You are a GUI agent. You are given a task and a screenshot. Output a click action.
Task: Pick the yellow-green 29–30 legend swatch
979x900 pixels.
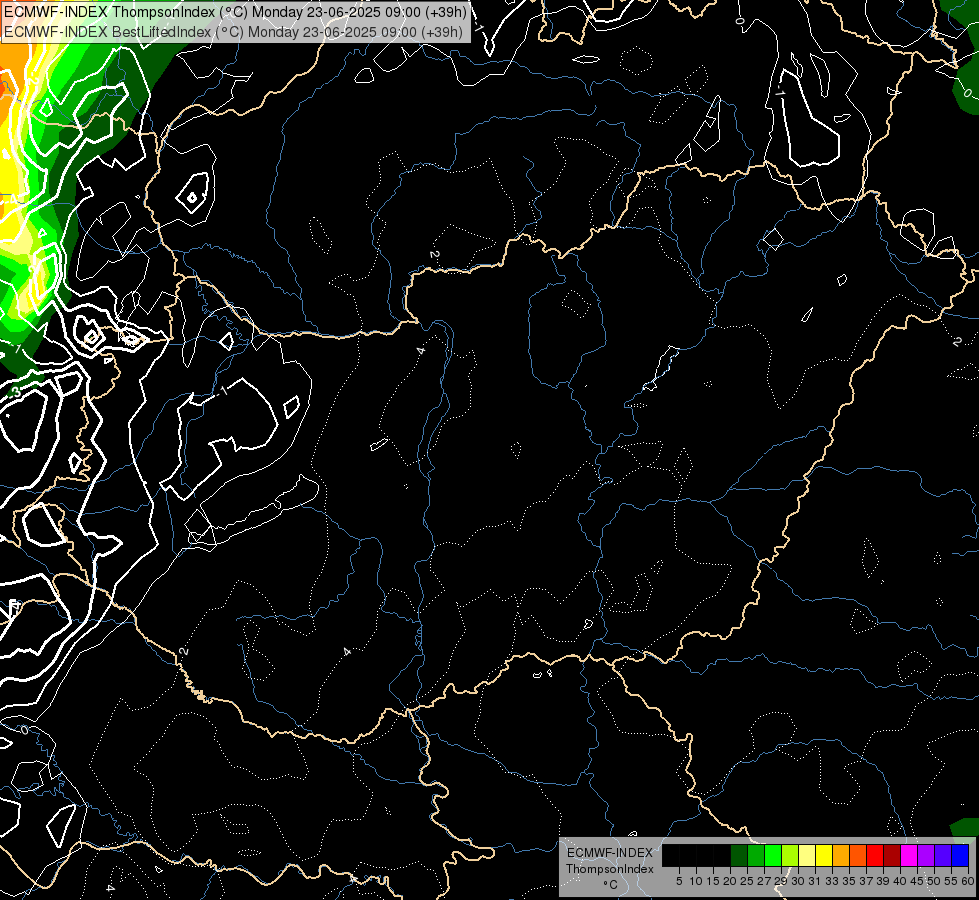(x=790, y=855)
